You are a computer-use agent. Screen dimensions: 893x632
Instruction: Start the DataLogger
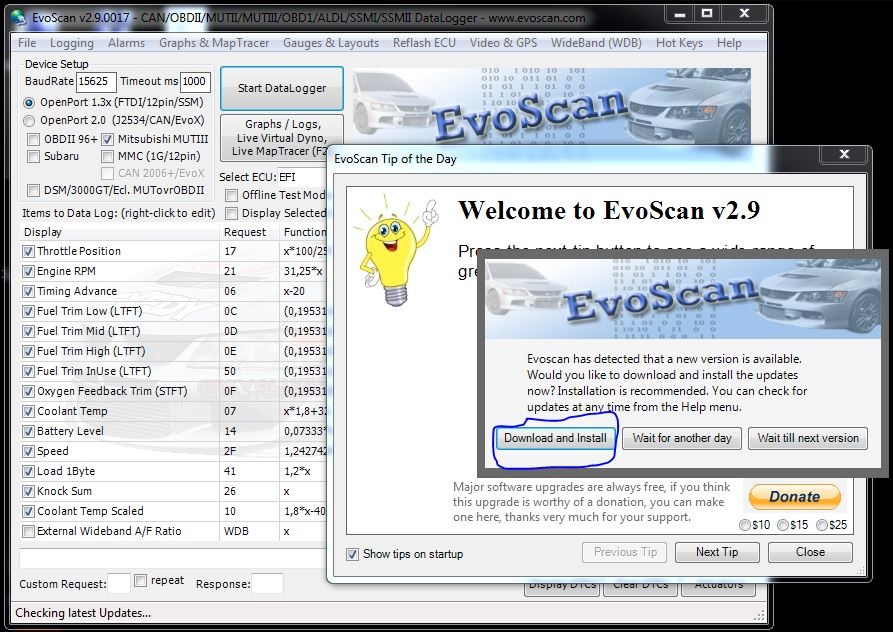click(282, 88)
